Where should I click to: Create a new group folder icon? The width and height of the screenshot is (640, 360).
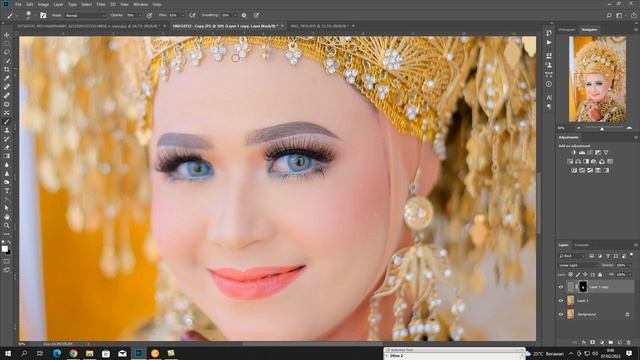tap(611, 342)
